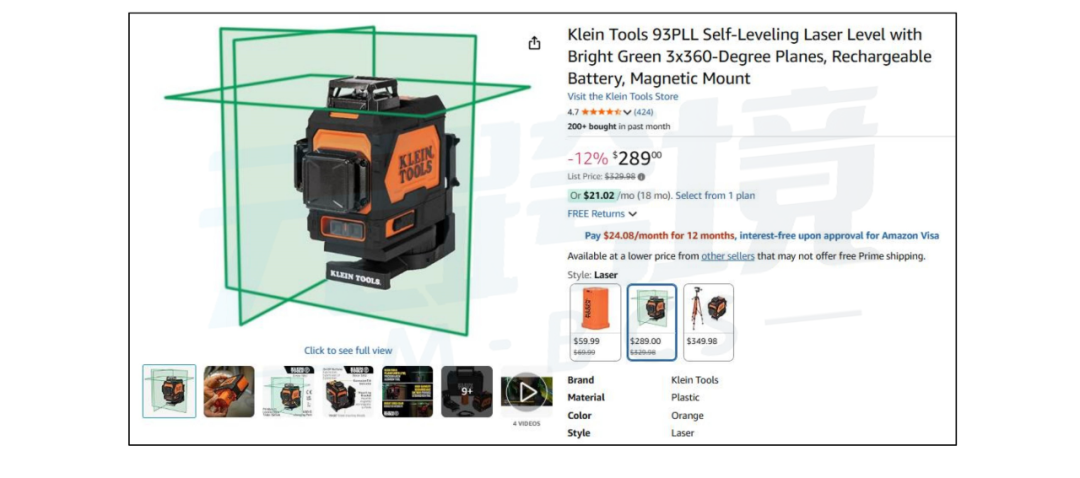The image size is (1080, 478).
Task: Click the info icon next to List Price
Action: pyautogui.click(x=641, y=176)
